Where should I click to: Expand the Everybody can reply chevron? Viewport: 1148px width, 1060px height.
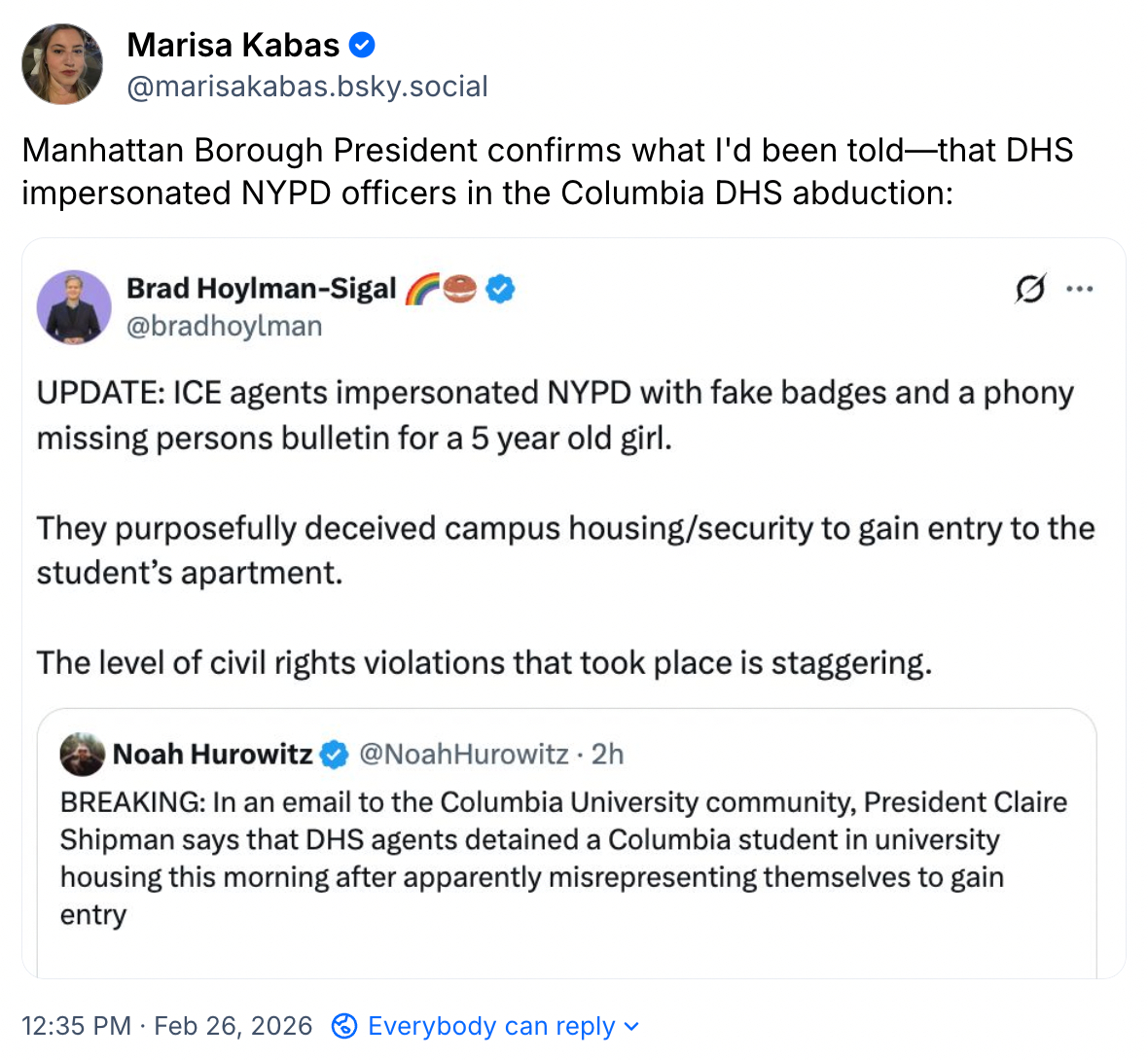(631, 1026)
